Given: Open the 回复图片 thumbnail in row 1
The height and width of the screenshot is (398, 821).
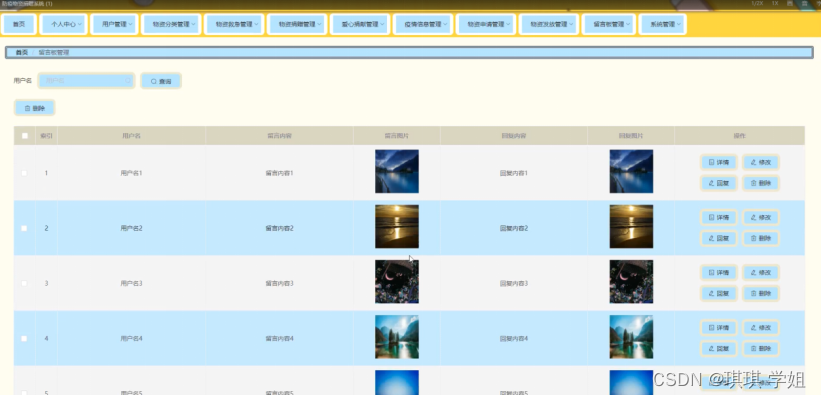Looking at the screenshot, I should 631,171.
